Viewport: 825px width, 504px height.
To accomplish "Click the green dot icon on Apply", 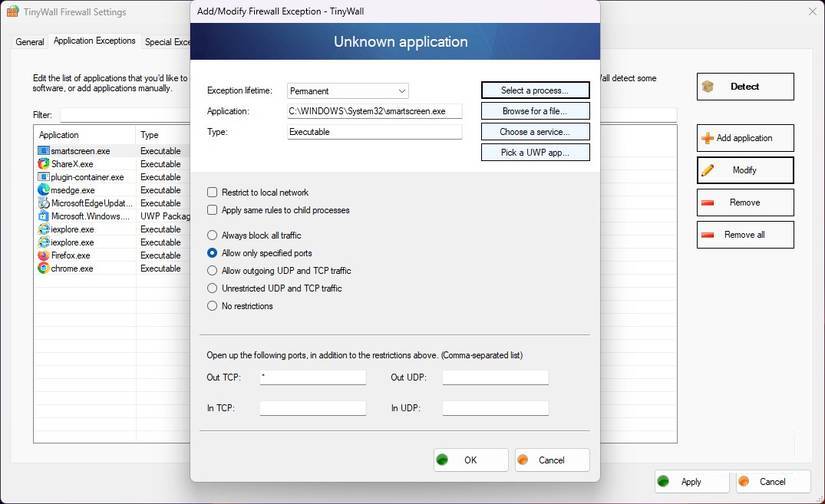I will tap(663, 481).
